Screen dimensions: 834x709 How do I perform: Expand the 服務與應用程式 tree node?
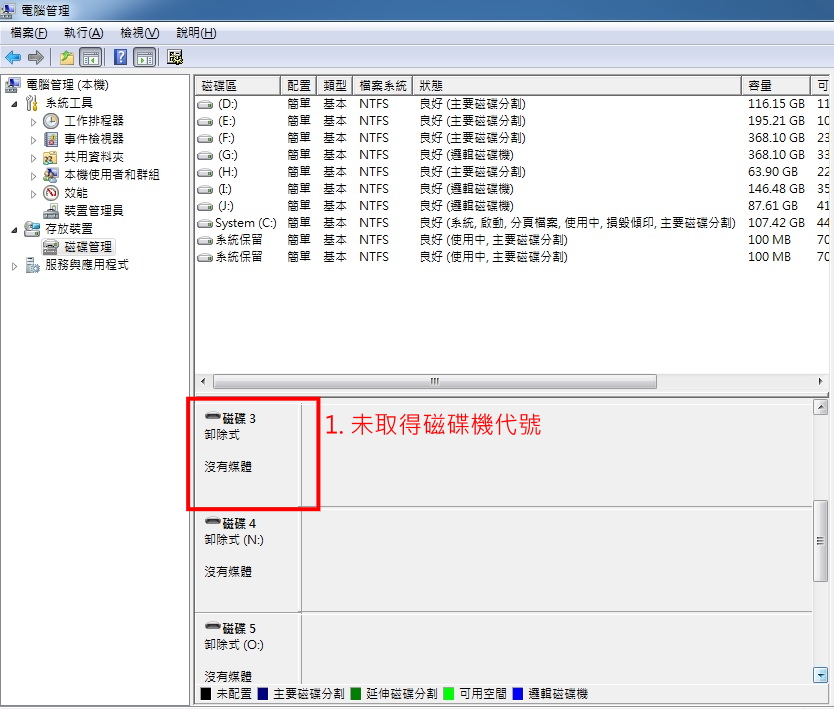click(x=12, y=265)
